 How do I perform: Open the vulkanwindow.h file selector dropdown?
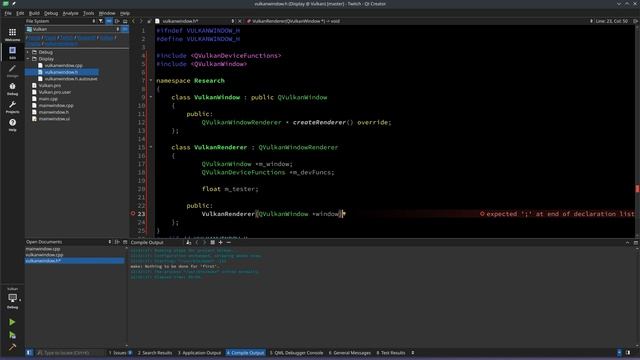(195, 21)
